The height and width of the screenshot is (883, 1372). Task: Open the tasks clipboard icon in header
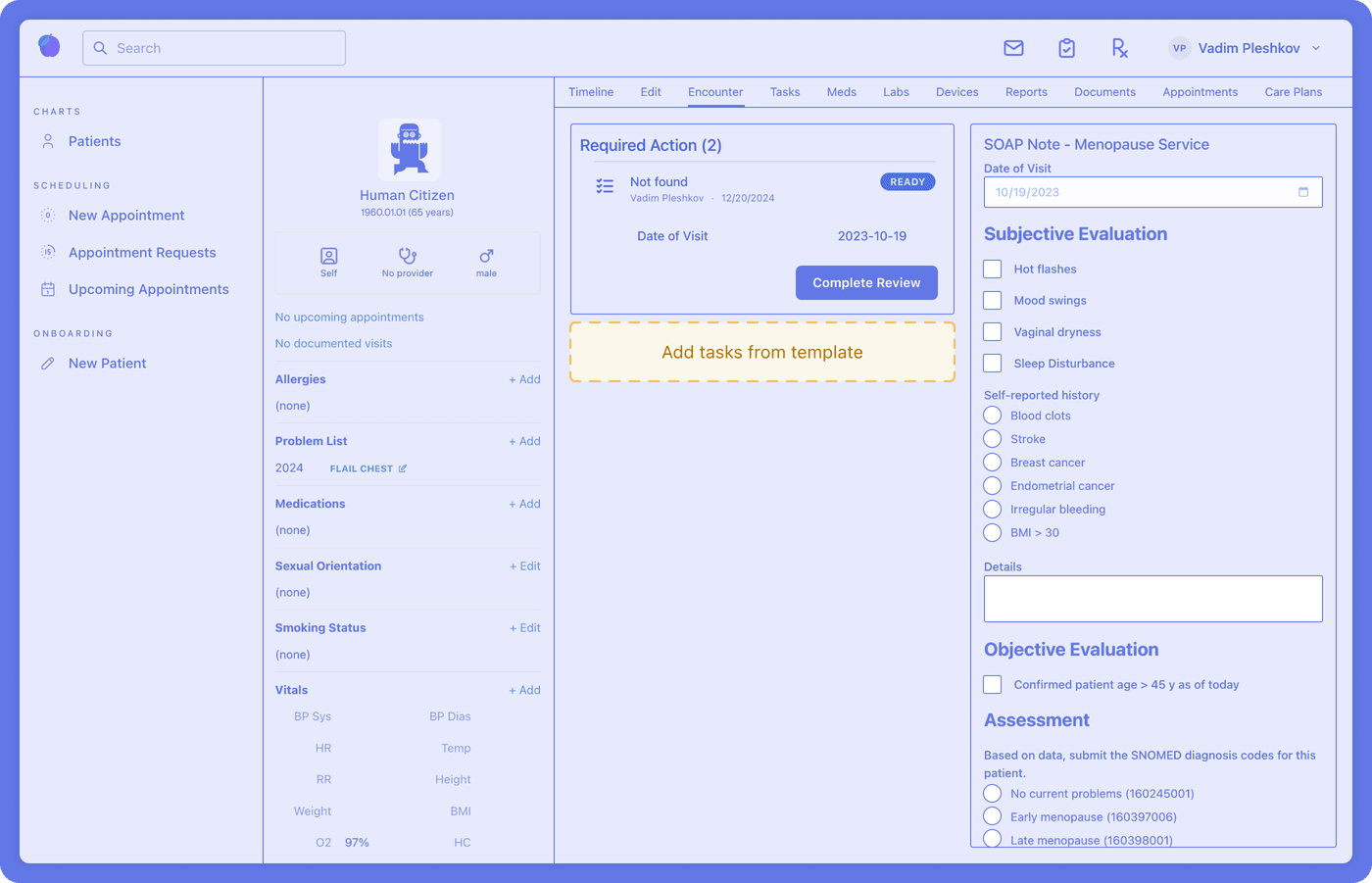pyautogui.click(x=1066, y=48)
